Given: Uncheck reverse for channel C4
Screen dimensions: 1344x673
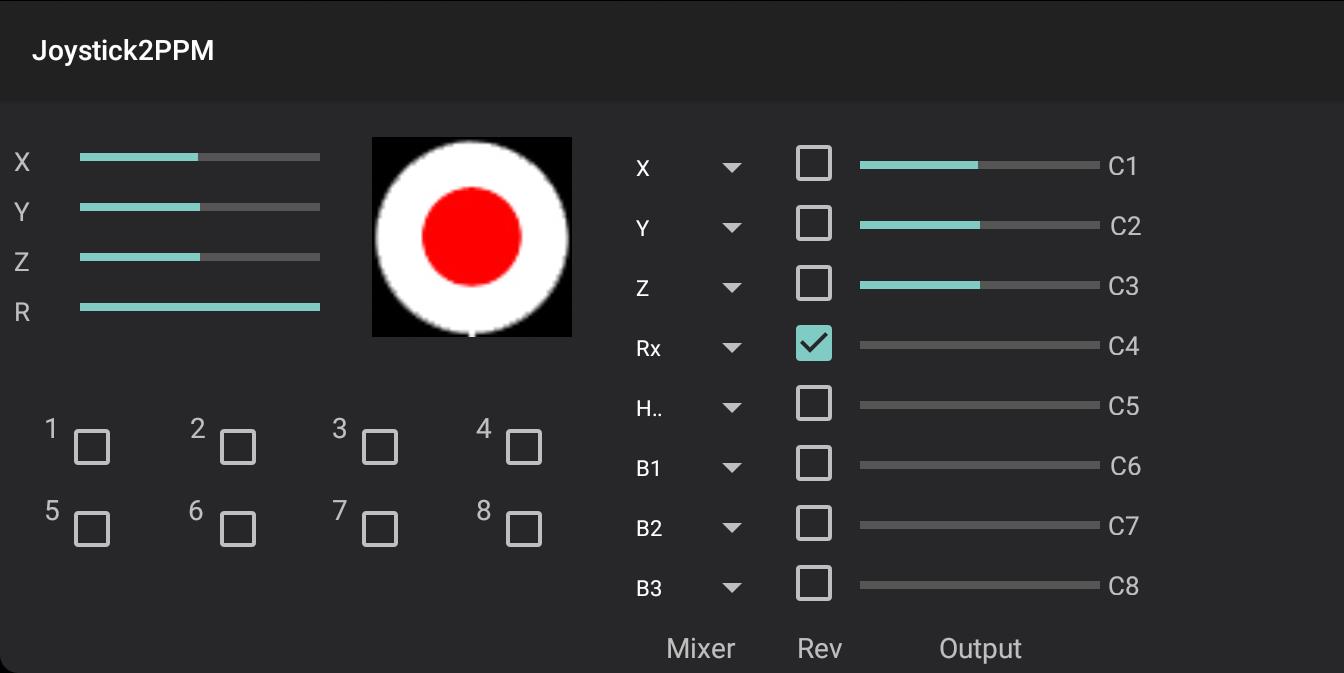Looking at the screenshot, I should pyautogui.click(x=814, y=343).
